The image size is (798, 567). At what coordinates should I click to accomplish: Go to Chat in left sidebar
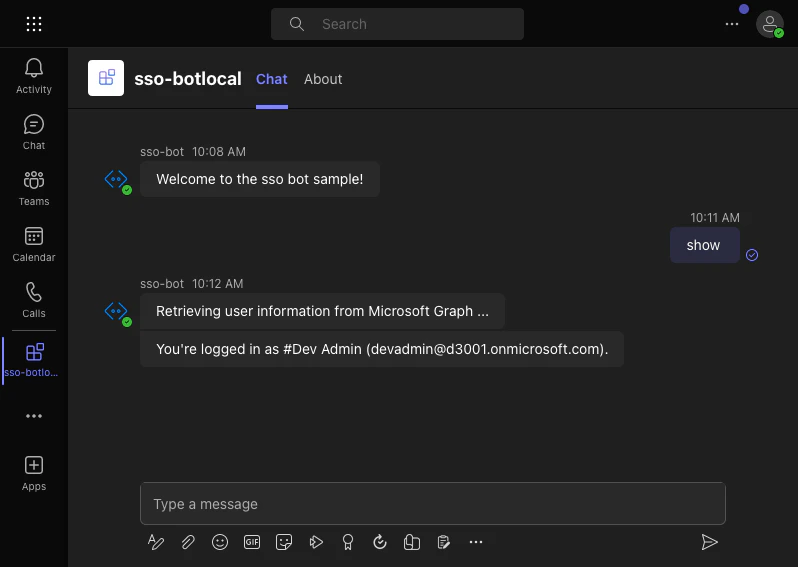(x=34, y=132)
